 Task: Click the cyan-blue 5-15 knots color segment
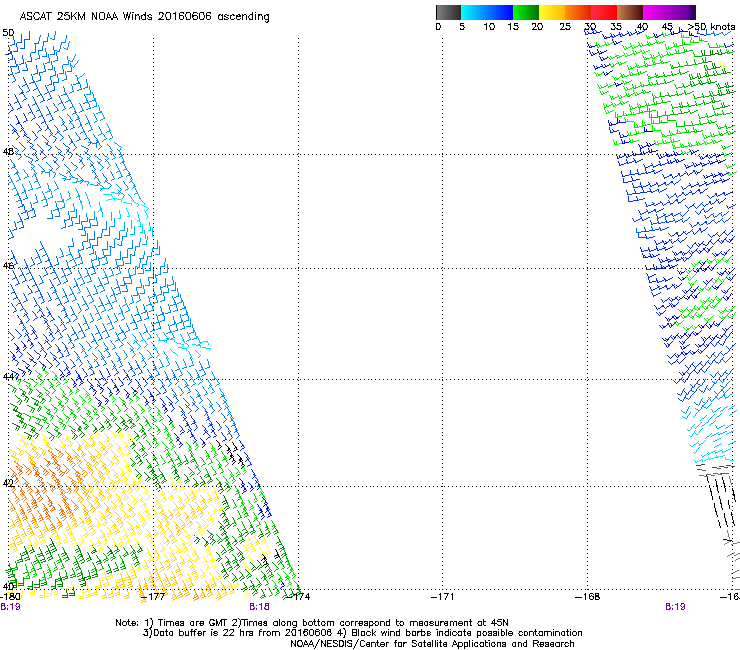pos(487,12)
